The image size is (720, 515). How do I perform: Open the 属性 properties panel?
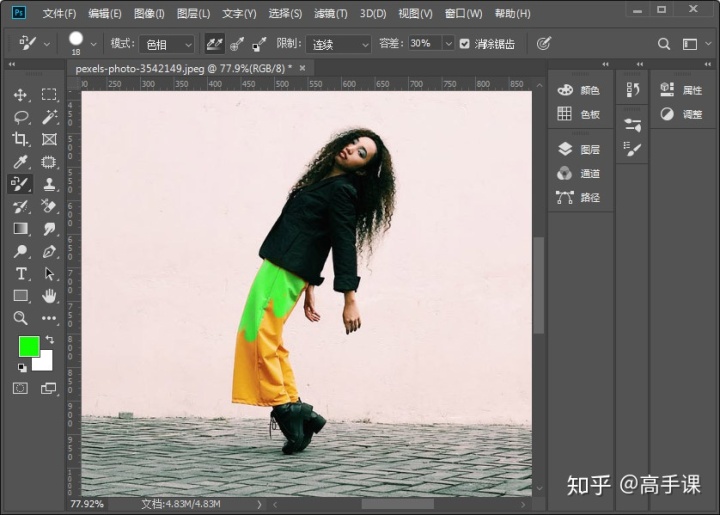[681, 90]
